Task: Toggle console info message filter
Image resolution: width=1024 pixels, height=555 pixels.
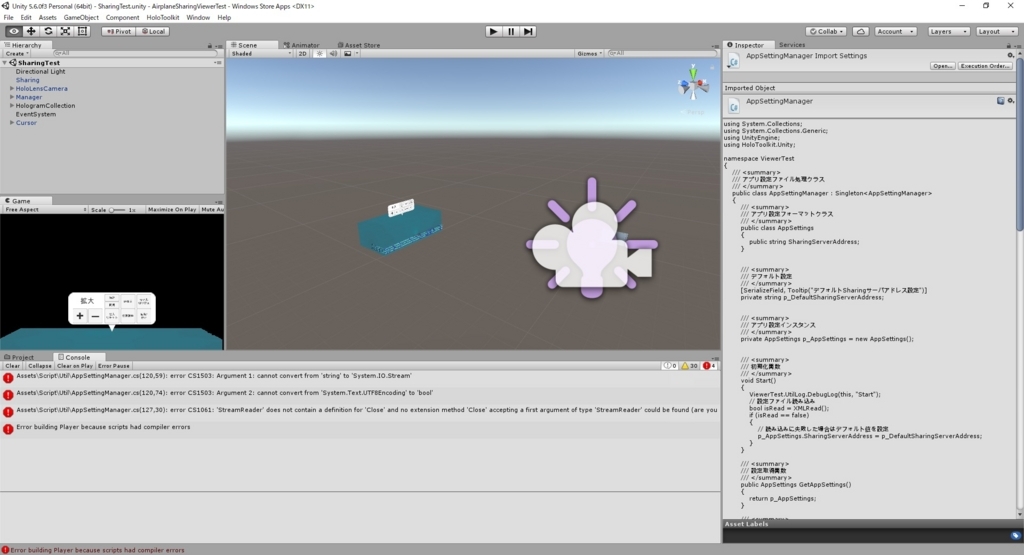Action: 670,366
